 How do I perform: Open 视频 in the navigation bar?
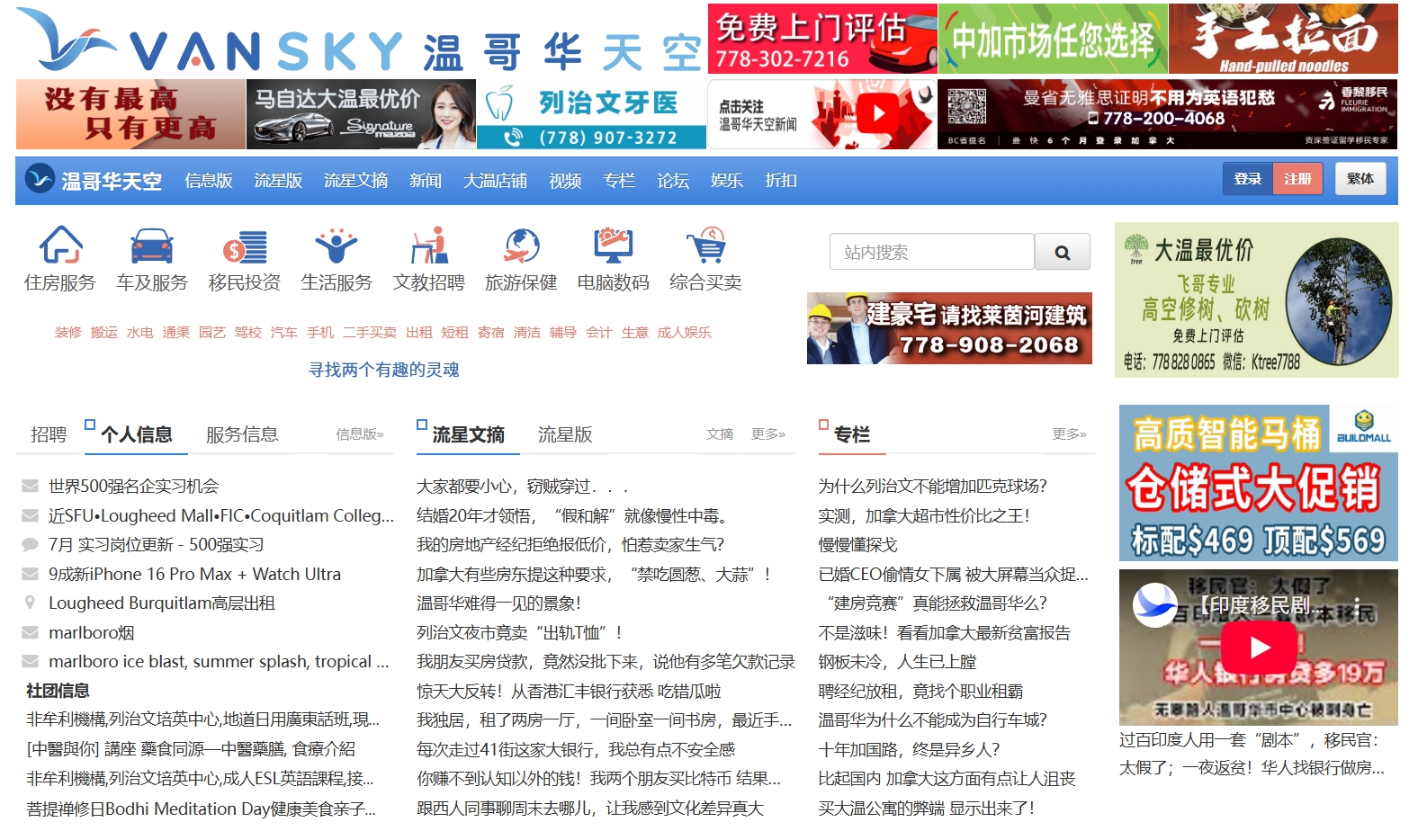(565, 181)
